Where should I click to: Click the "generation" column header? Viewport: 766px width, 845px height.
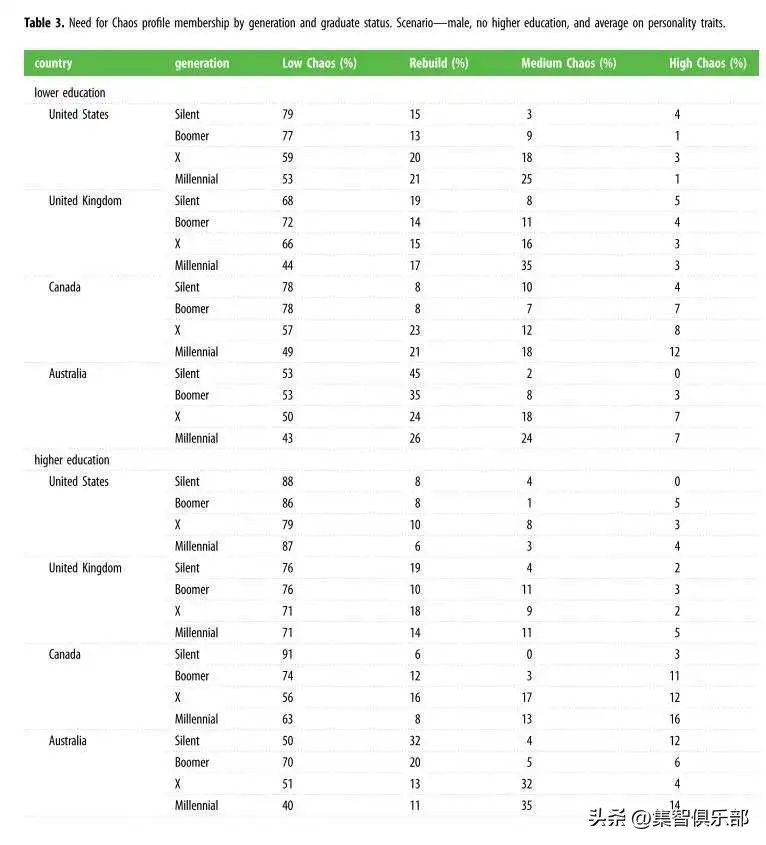202,63
